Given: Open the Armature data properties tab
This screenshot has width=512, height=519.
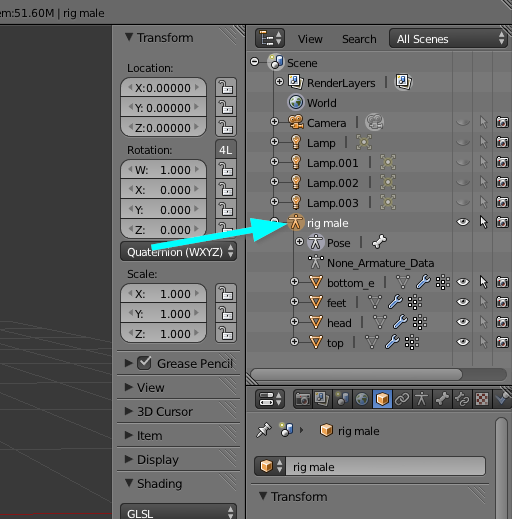Looking at the screenshot, I should tap(422, 399).
